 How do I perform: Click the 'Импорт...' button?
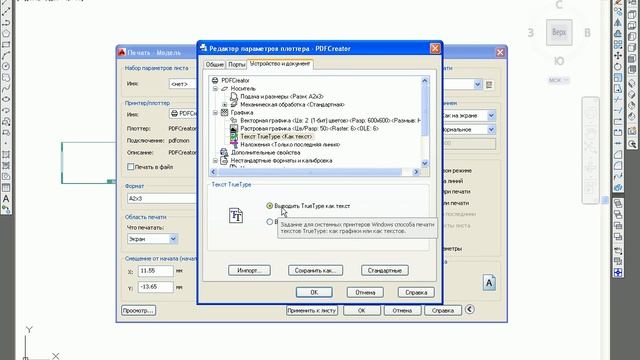click(x=249, y=271)
